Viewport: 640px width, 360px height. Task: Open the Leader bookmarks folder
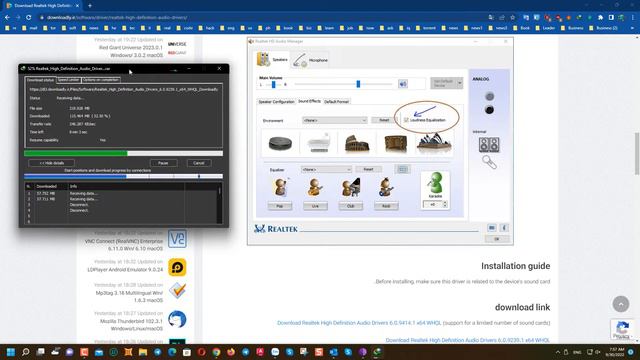click(x=546, y=28)
